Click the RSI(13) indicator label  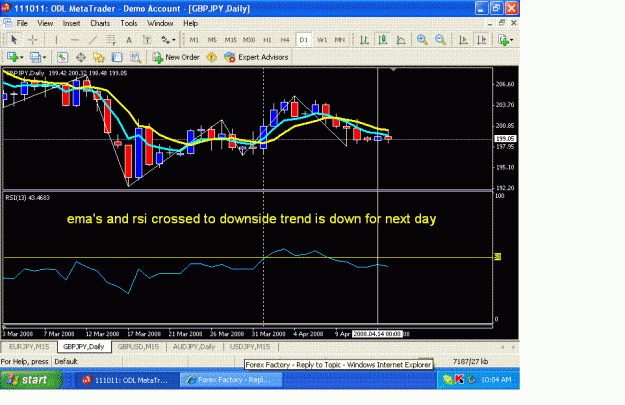click(x=28, y=198)
